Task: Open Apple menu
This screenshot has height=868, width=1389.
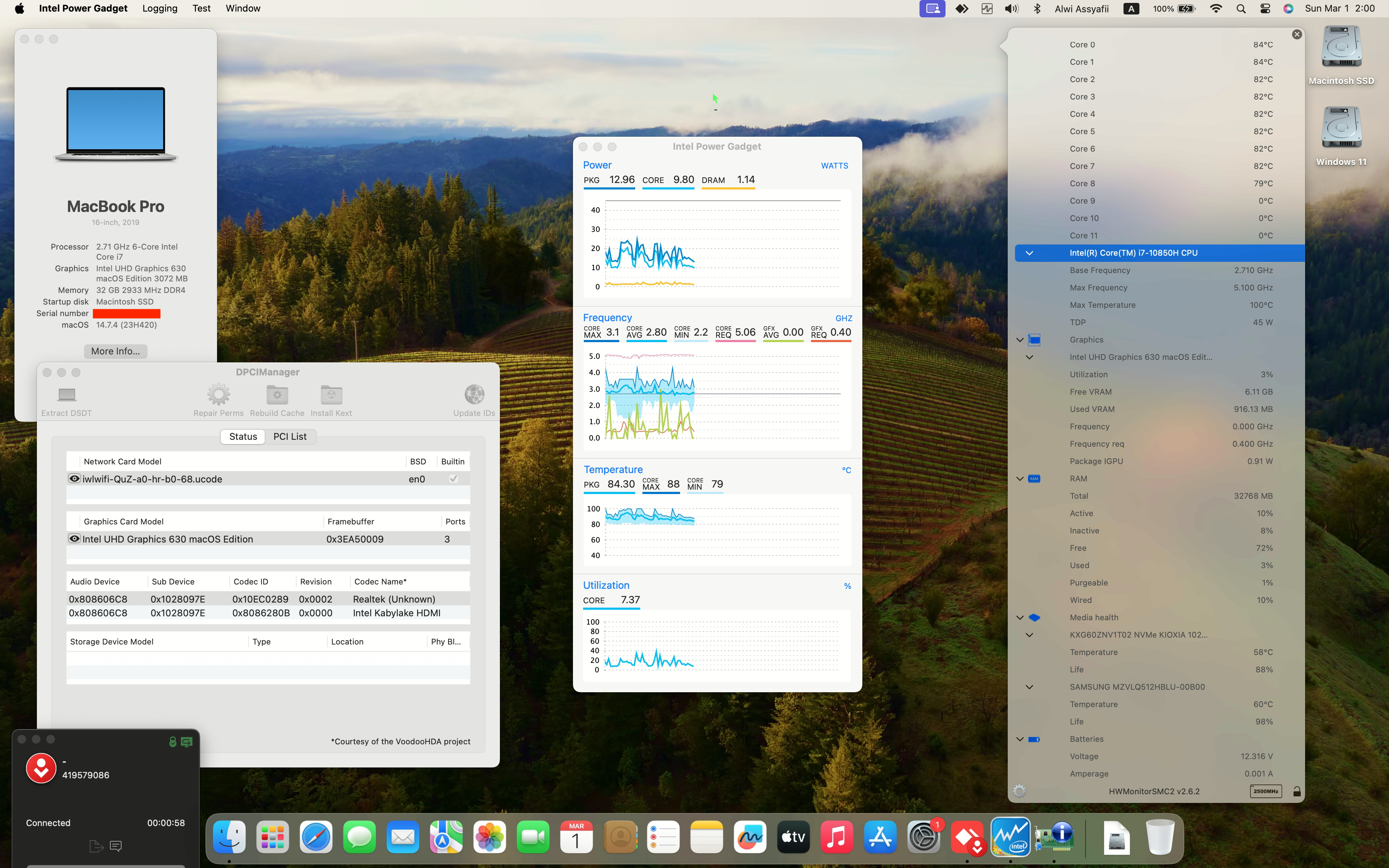Action: coord(20,9)
